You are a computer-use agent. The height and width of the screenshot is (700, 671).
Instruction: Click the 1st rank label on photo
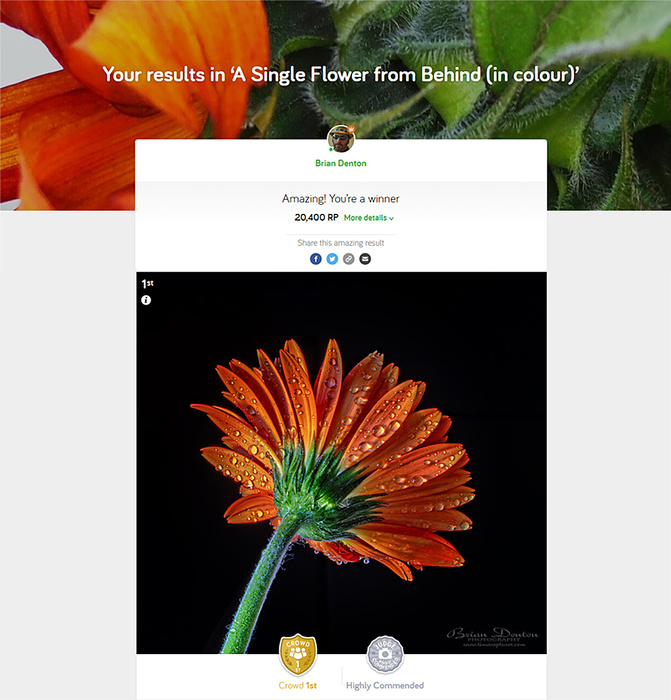147,283
